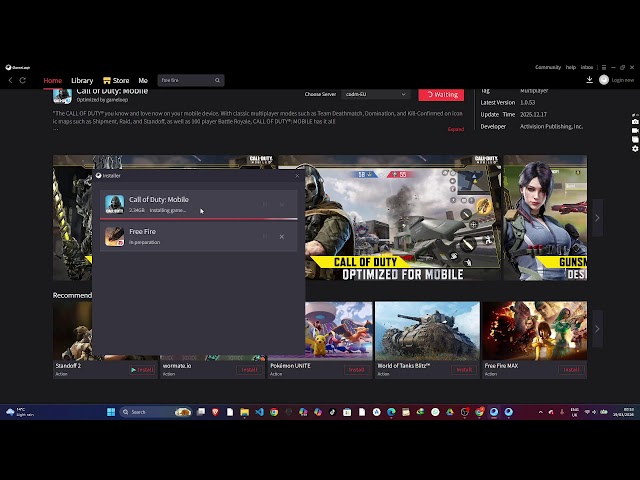Open 'Optimized for Mobile' gameplay screenshot
The width and height of the screenshot is (640, 480).
point(403,218)
